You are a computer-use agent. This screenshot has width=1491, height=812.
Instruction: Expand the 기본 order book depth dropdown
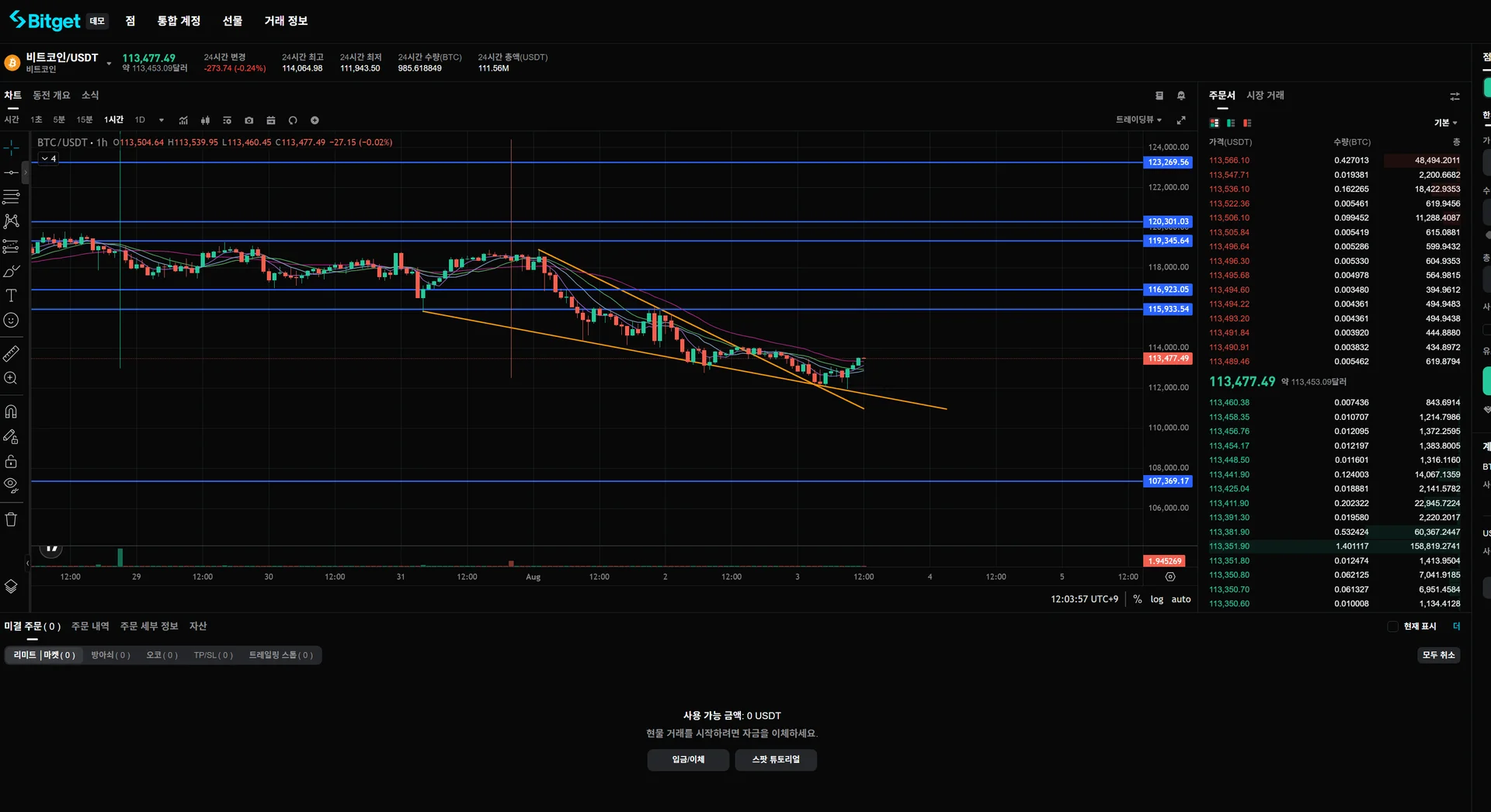coord(1445,123)
